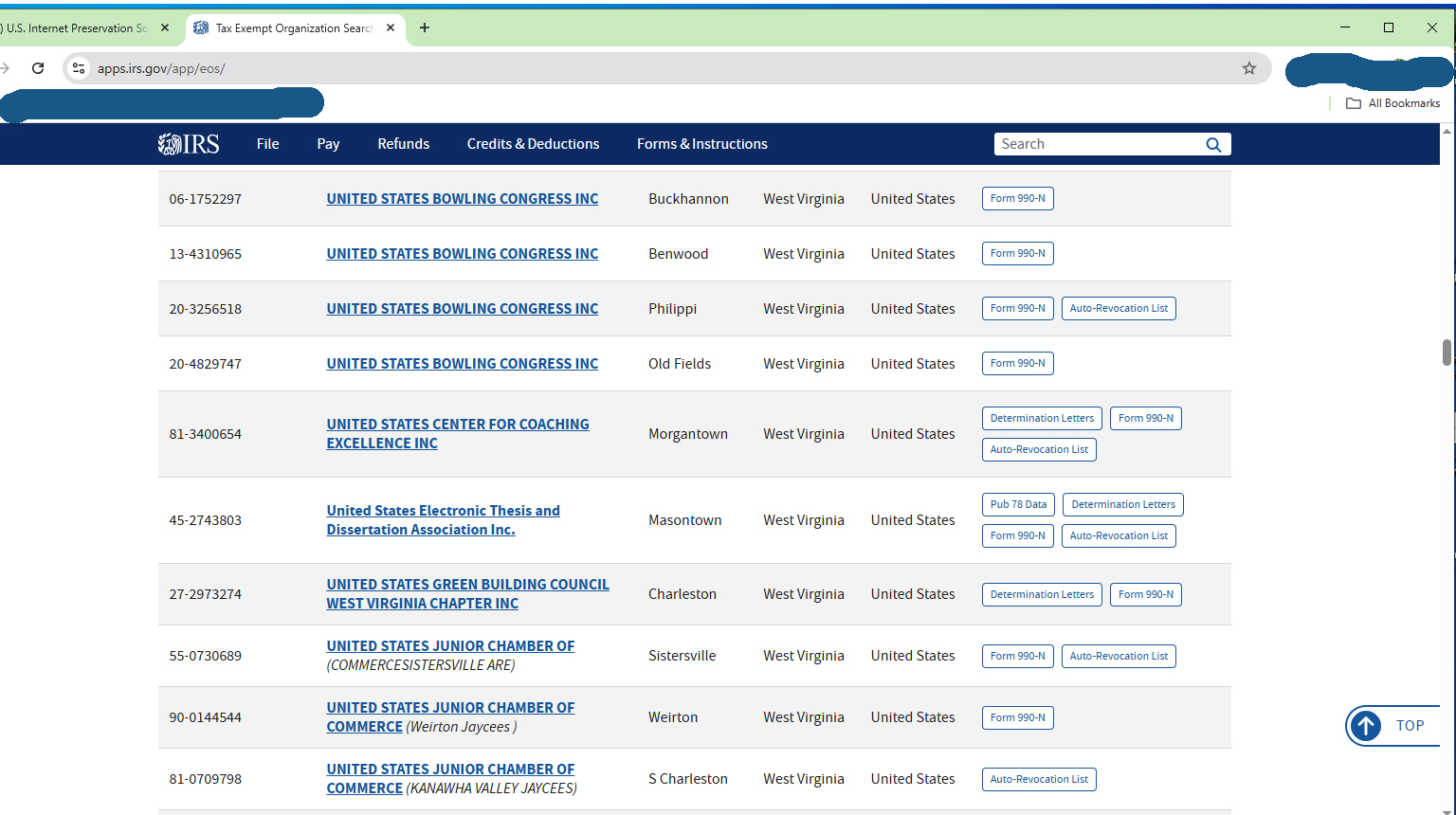
Task: Click Form 990-N for EIN 06-1752297
Action: 1018,199
